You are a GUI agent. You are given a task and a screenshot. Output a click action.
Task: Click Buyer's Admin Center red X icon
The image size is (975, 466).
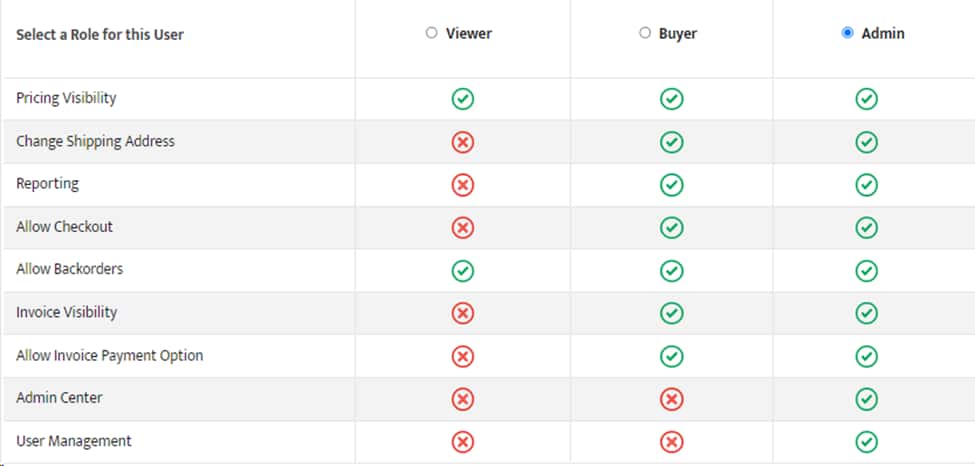672,399
